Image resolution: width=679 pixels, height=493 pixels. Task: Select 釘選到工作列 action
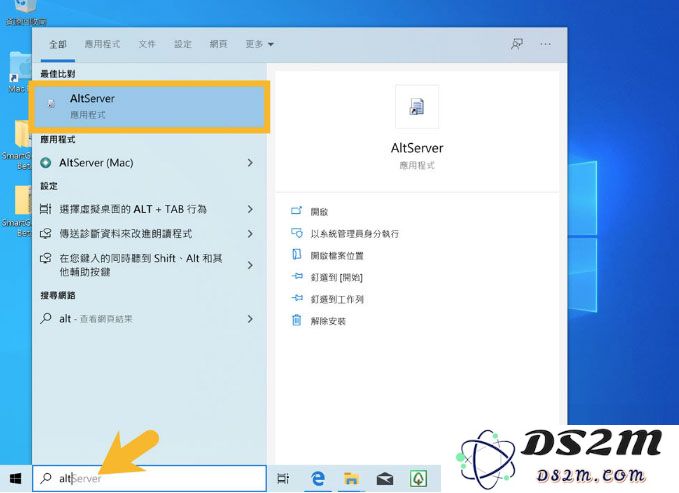[337, 299]
